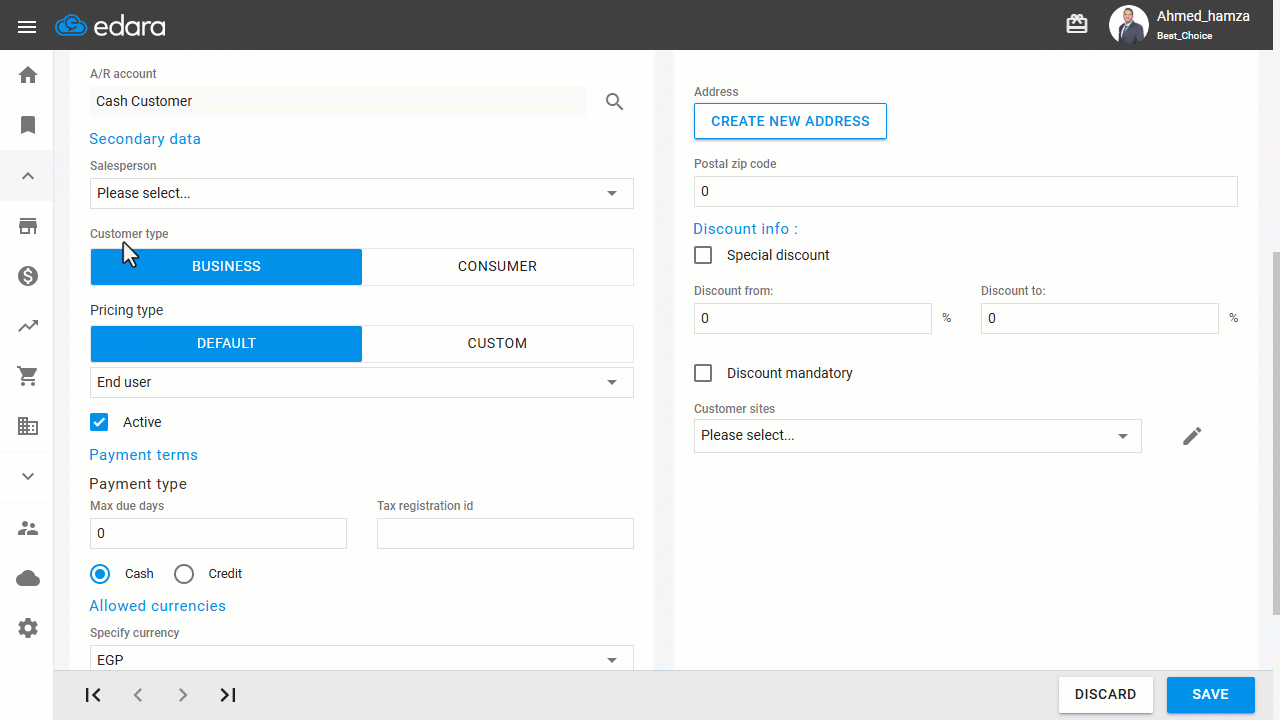Select CONSUMER customer type
Viewport: 1280px width, 720px height.
(497, 267)
